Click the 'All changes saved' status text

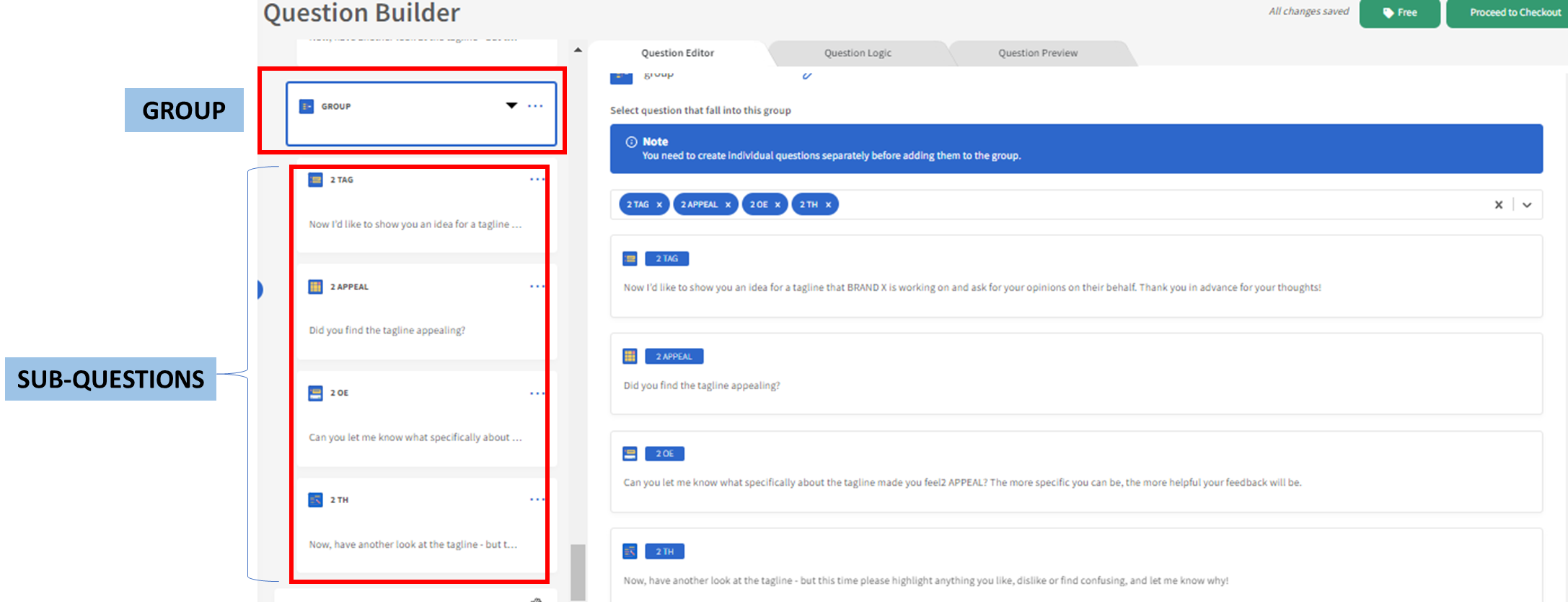click(x=1308, y=12)
